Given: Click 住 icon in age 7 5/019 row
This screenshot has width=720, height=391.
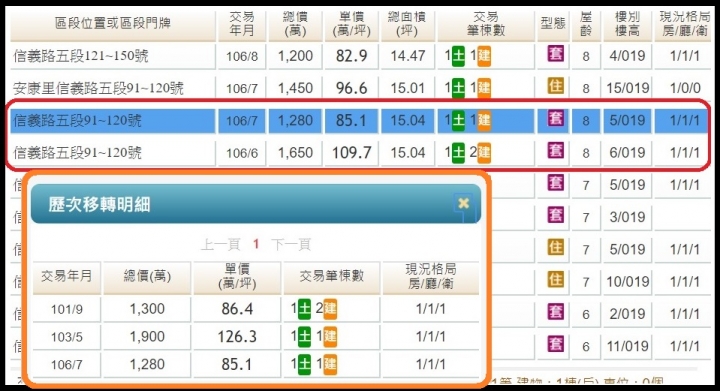Looking at the screenshot, I should pyautogui.click(x=556, y=248).
